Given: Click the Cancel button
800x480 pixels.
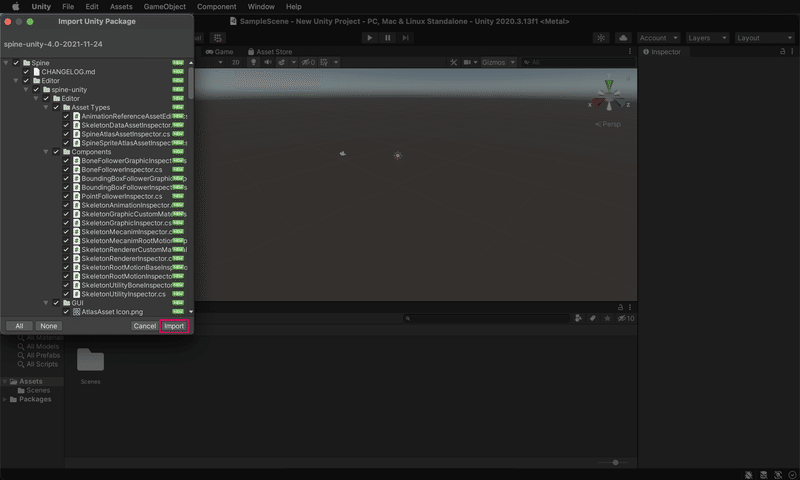Looking at the screenshot, I should (144, 326).
